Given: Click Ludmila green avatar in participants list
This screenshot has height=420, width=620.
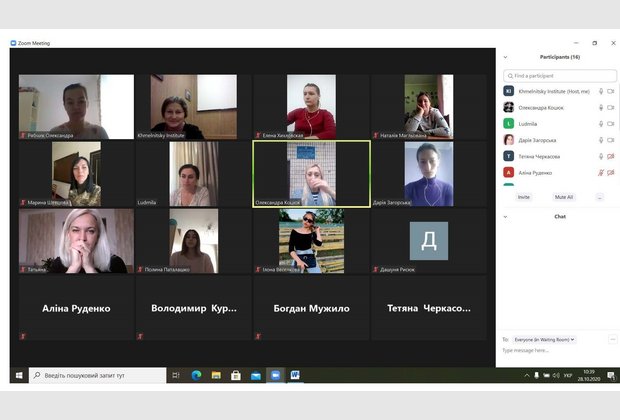Looking at the screenshot, I should click(508, 124).
